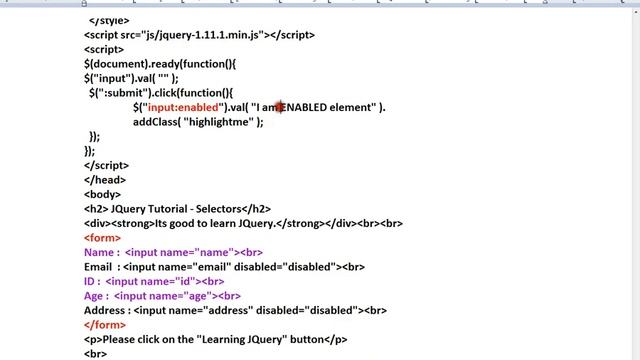This screenshot has height=360, width=640.
Task: Click the lone "<script>" opening tag line
Action: click(x=104, y=49)
